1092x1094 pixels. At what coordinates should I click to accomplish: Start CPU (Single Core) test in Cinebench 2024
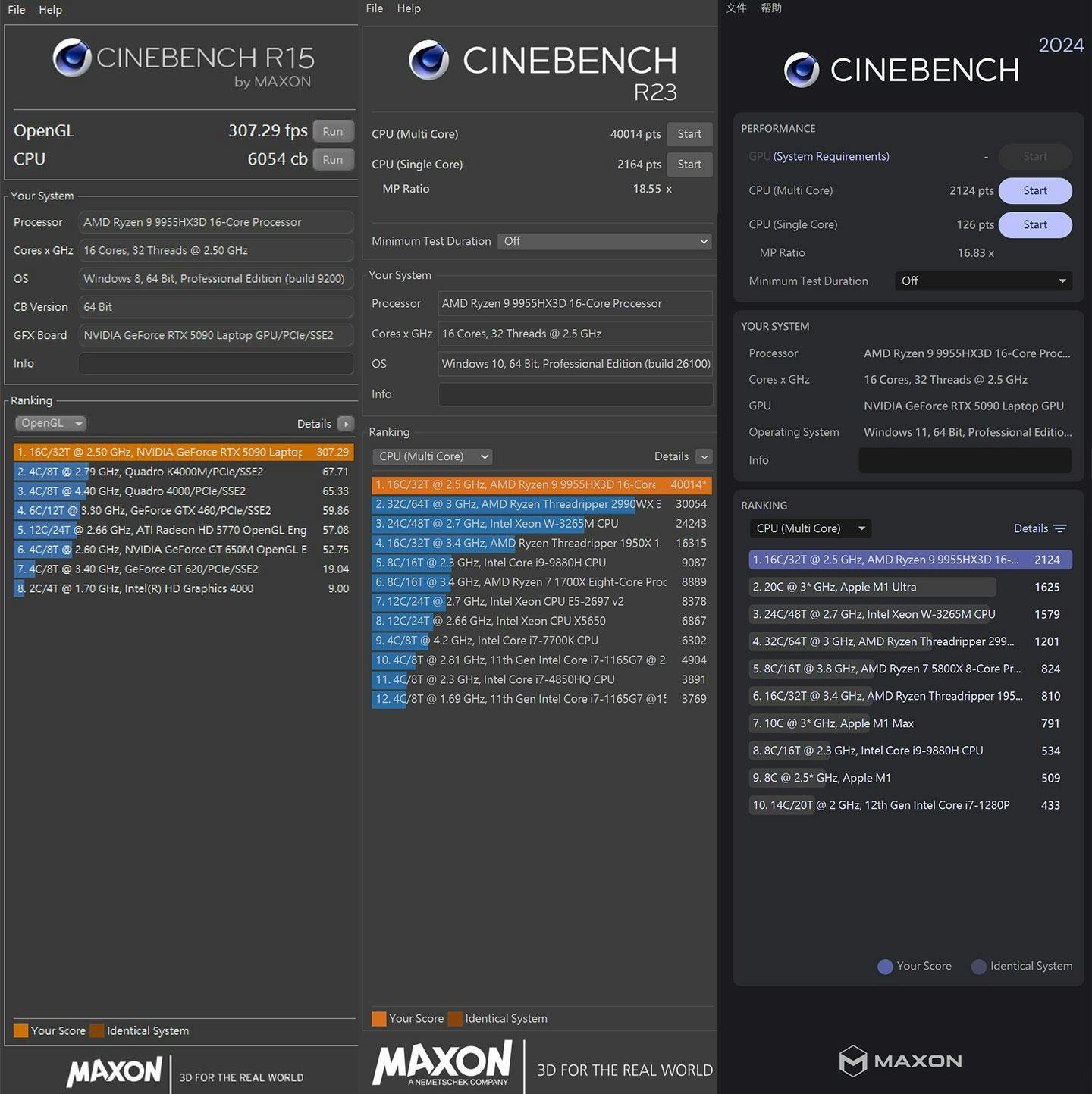point(1035,224)
